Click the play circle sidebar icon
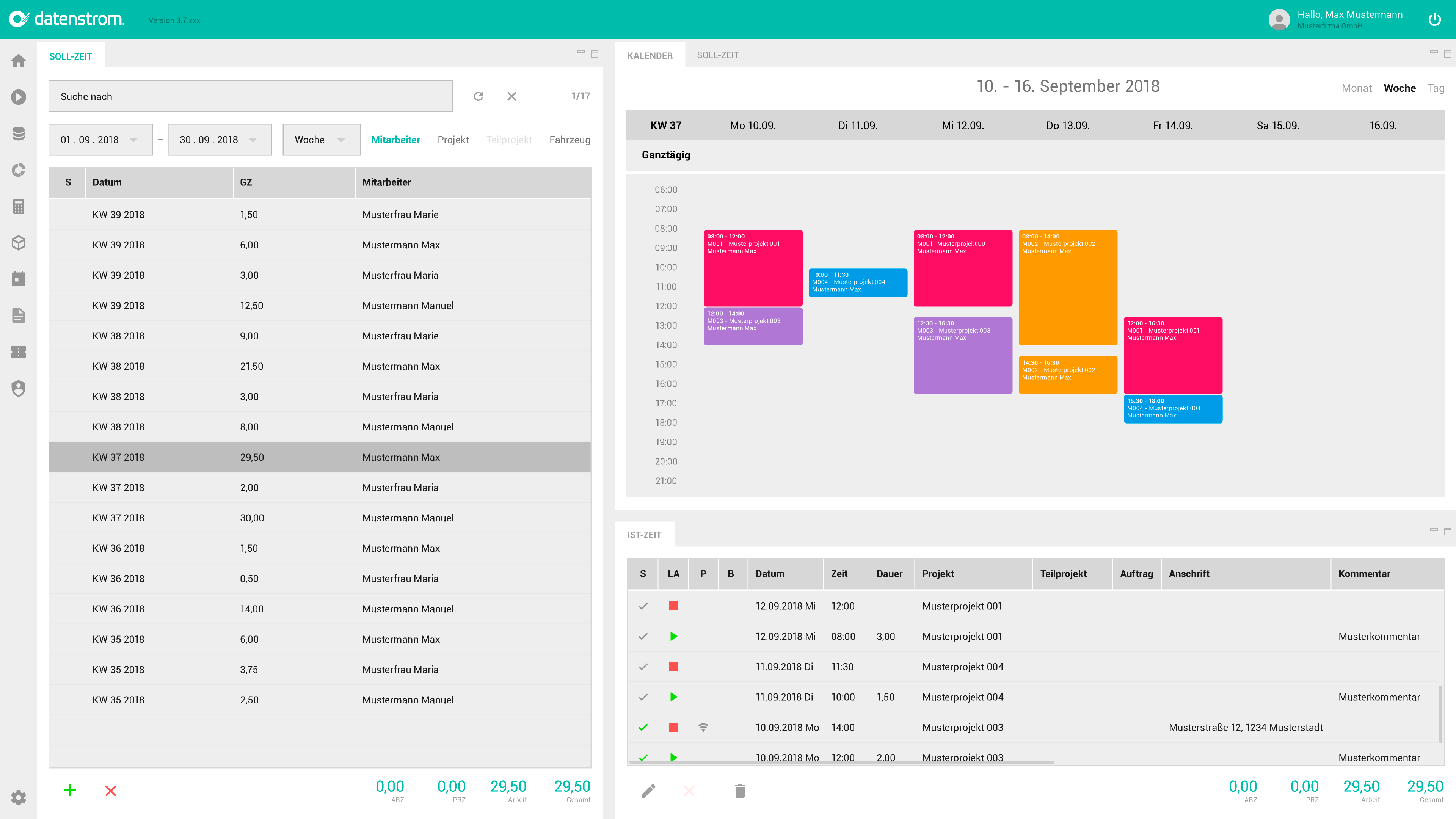 19,97
